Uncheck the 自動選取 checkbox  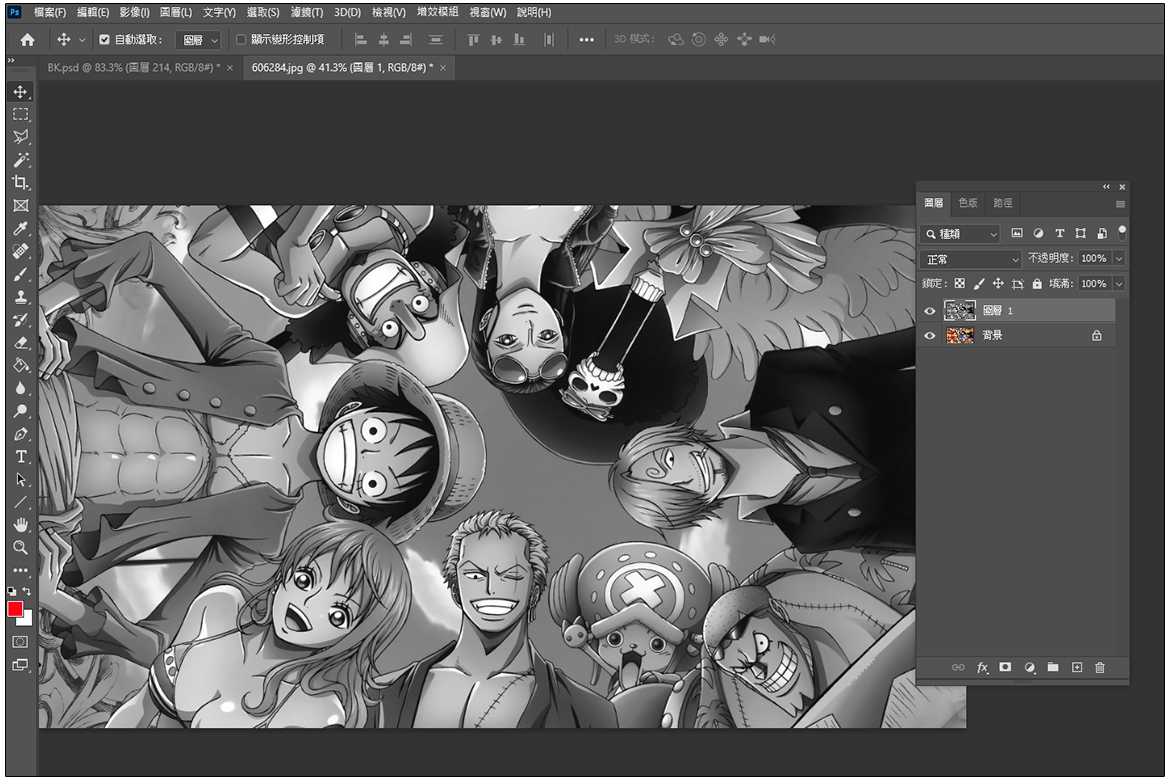click(105, 40)
